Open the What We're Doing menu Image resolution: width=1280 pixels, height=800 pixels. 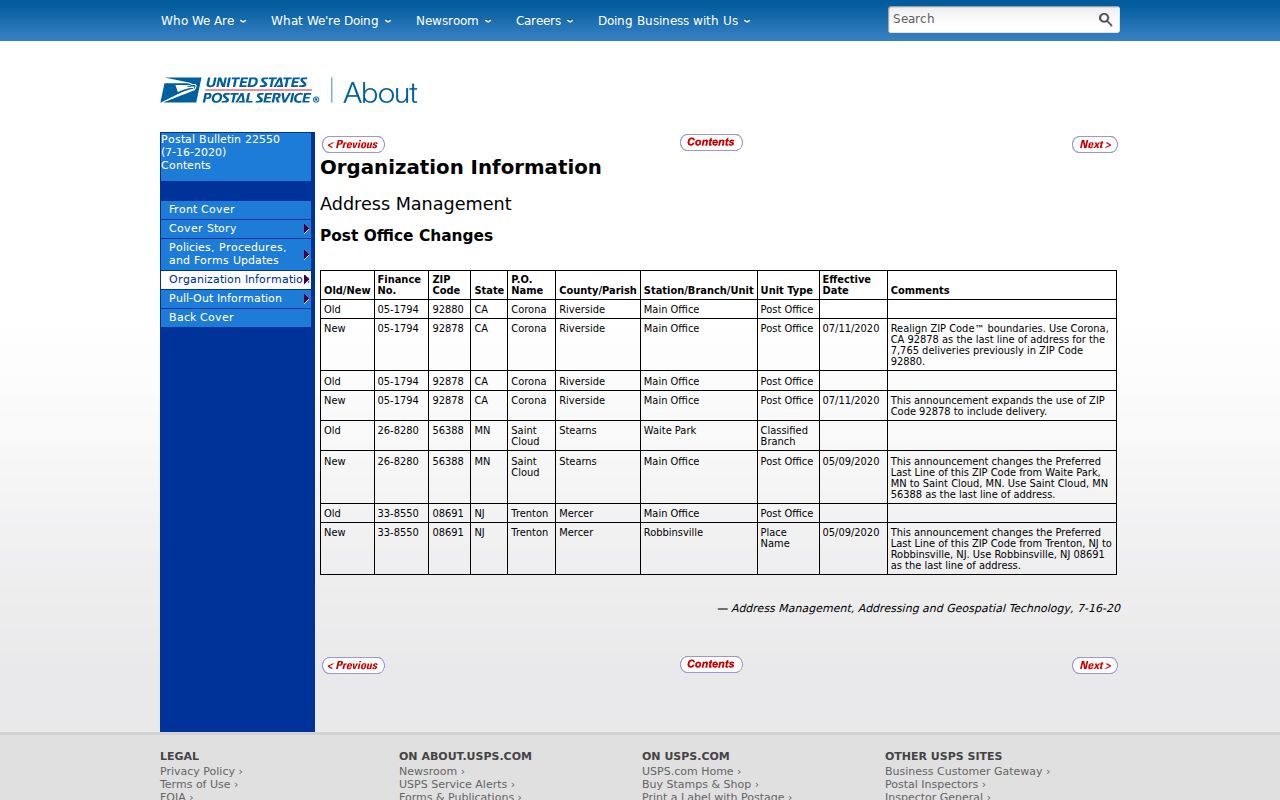331,20
